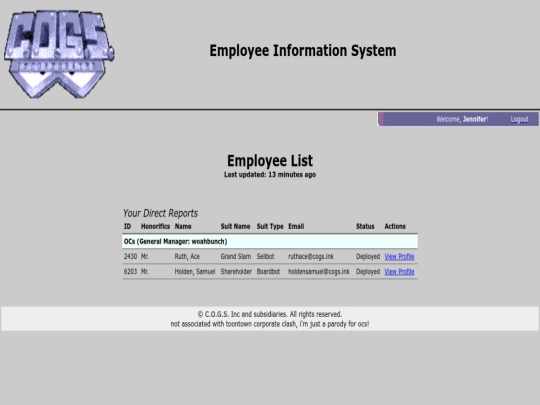Open View Profile for Ruth, Ace
540x405 pixels.
[399, 257]
